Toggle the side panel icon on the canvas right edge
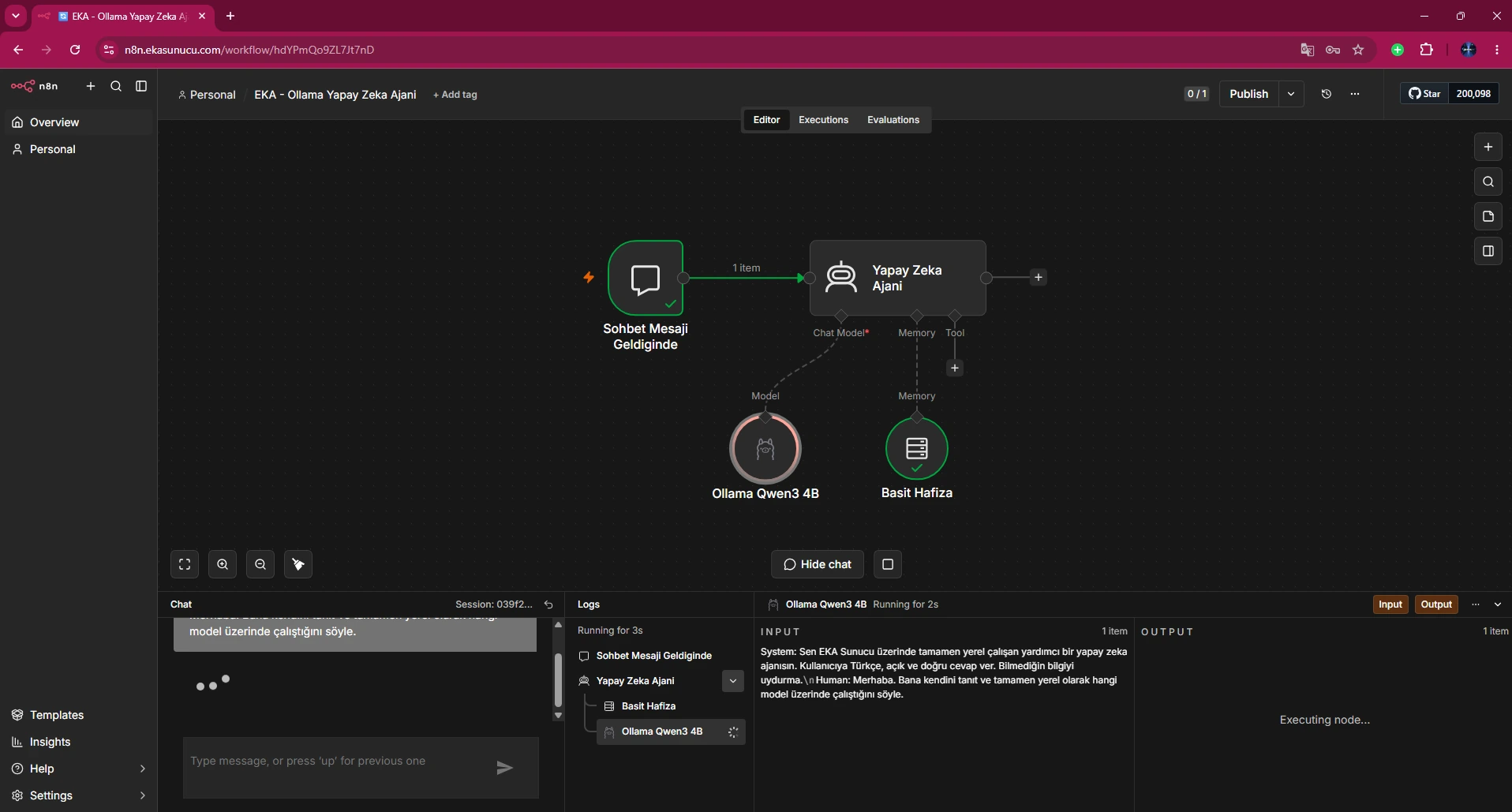This screenshot has height=812, width=1512. pyautogui.click(x=1488, y=251)
